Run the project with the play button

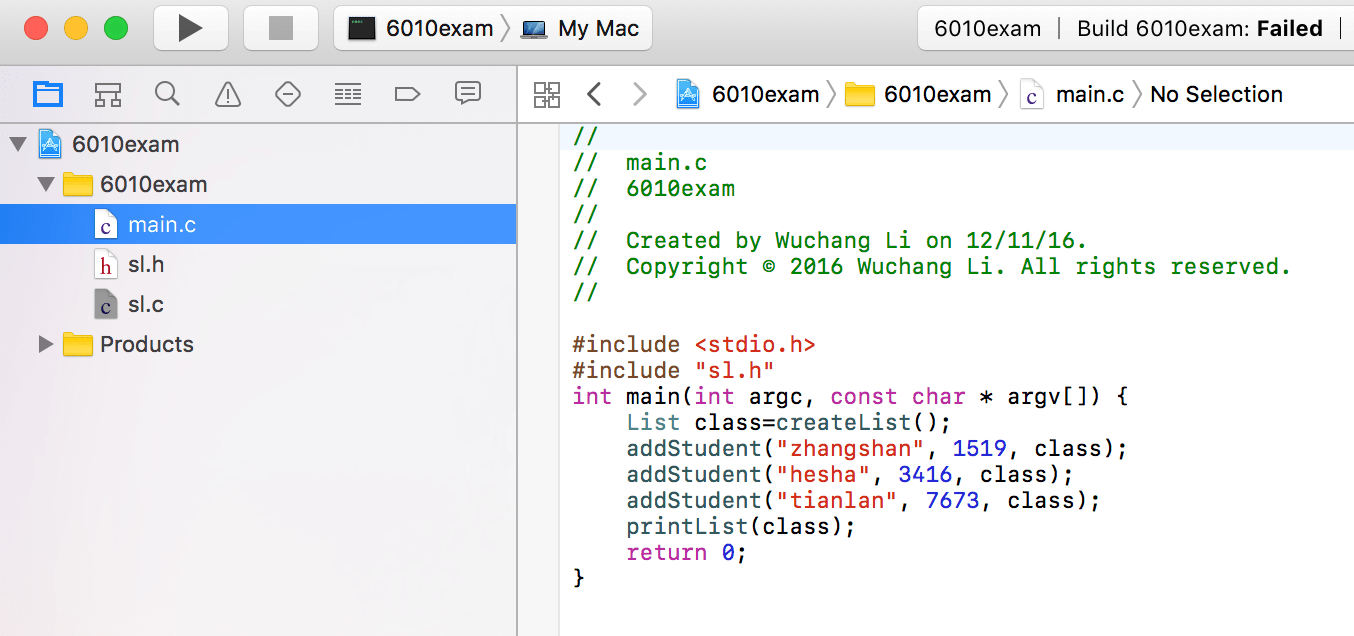click(x=190, y=27)
